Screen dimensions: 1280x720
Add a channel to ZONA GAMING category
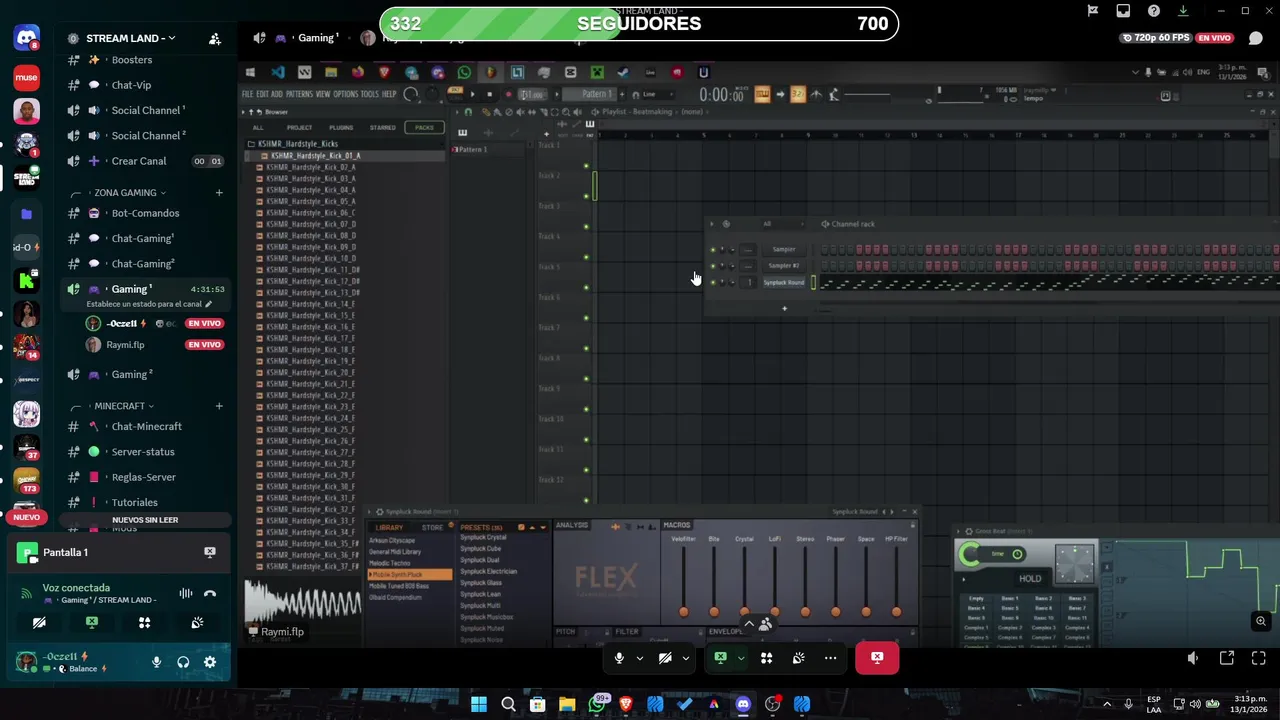[219, 192]
